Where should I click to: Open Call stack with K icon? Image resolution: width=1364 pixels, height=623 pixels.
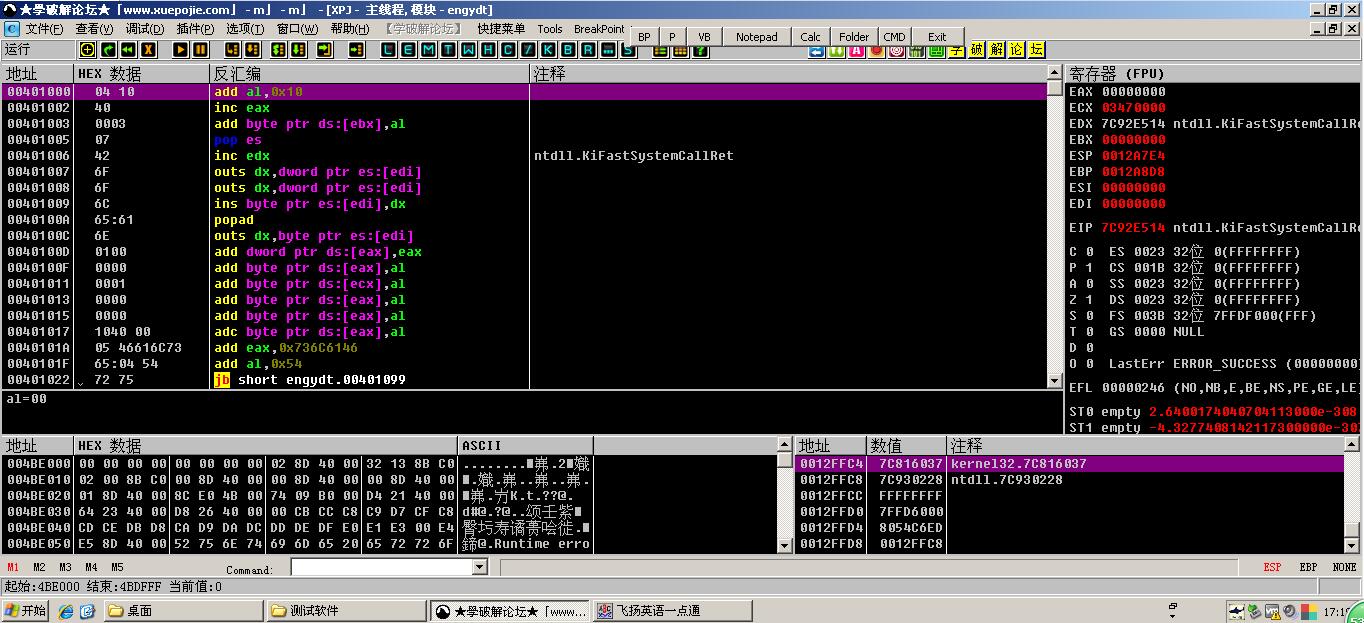(x=547, y=49)
